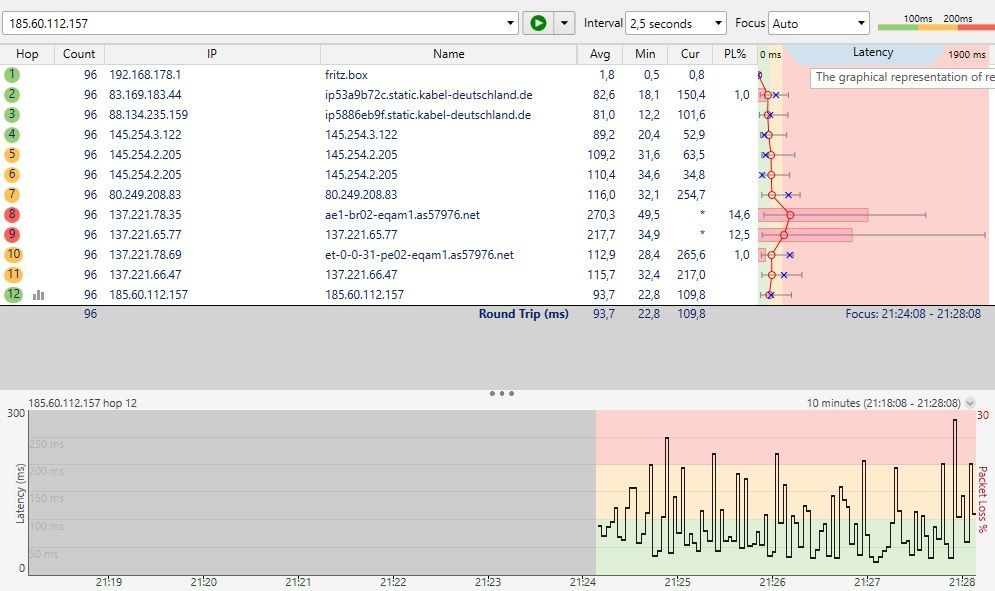
Task: Select hop 9 red circle icon
Action: click(x=12, y=234)
